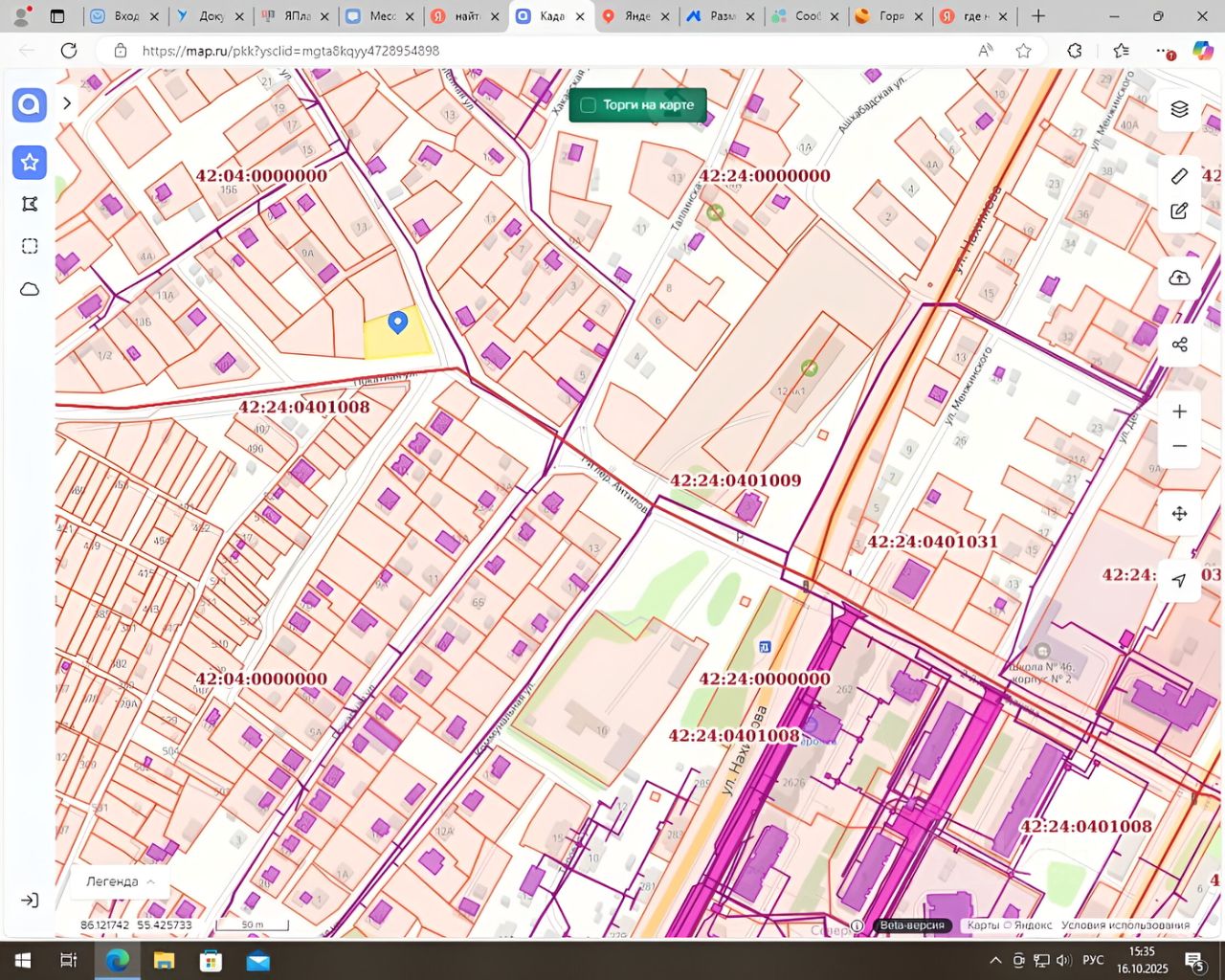
Task: Click the blue location pin on yellow parcel
Action: [398, 323]
